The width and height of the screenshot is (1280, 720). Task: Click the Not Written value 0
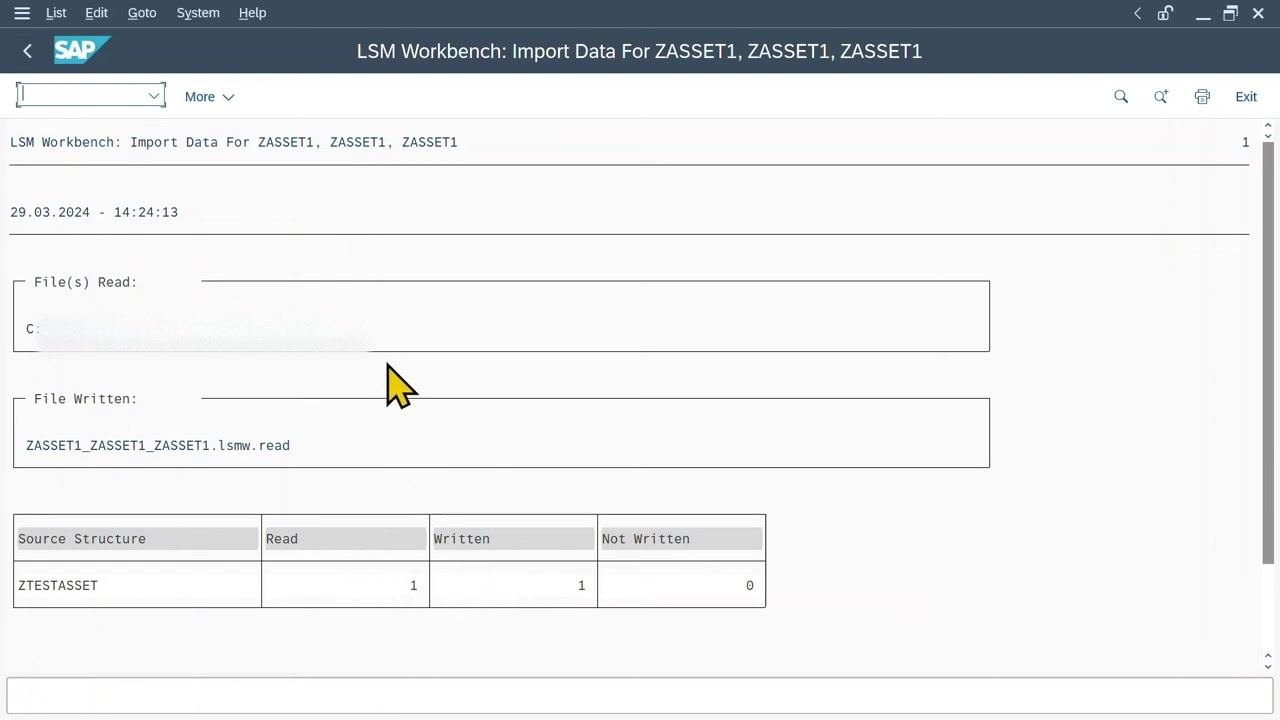pyautogui.click(x=749, y=585)
